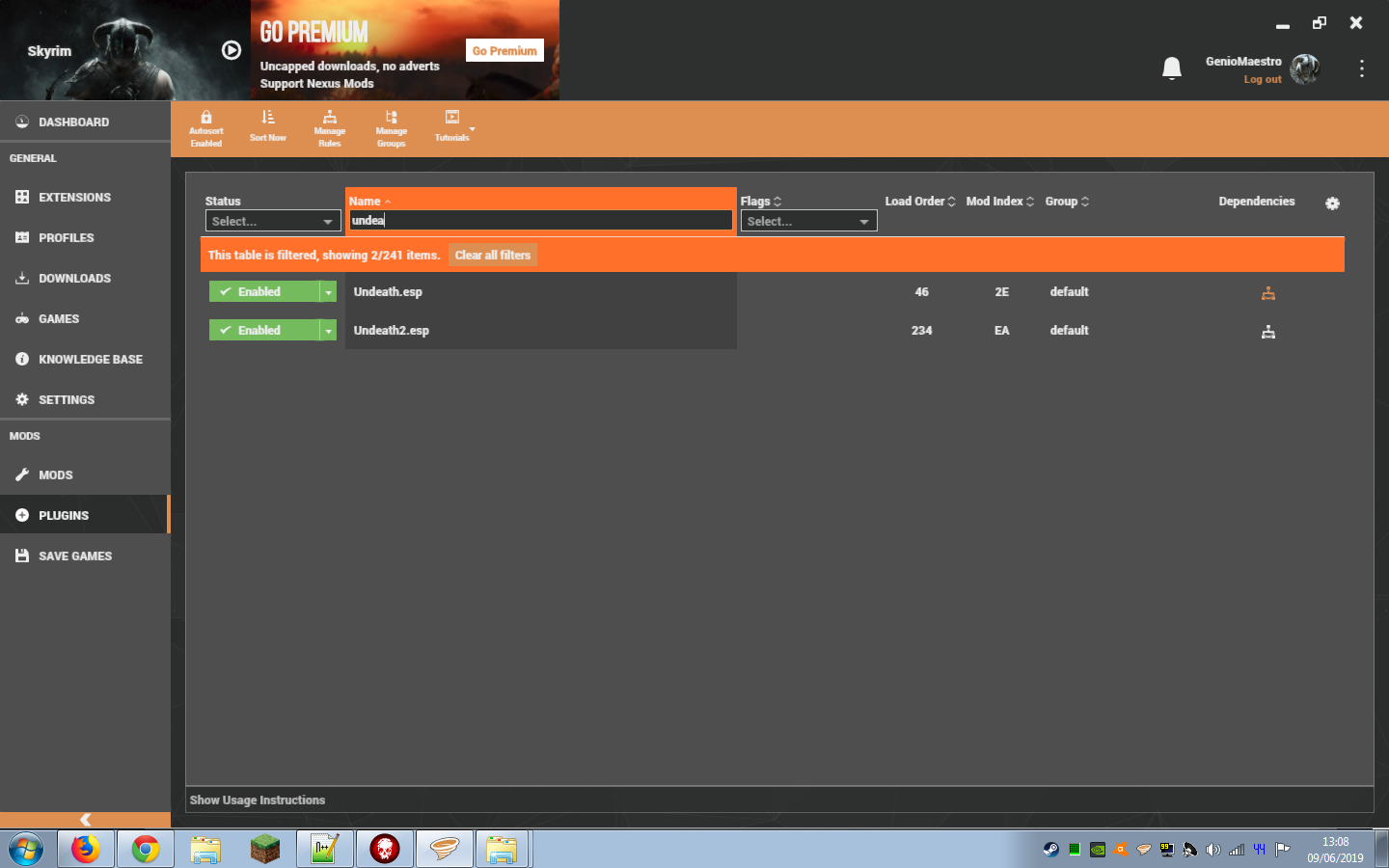Toggle Autosort Enabled in the toolbar
Screen dimensions: 1389x868
[206, 129]
